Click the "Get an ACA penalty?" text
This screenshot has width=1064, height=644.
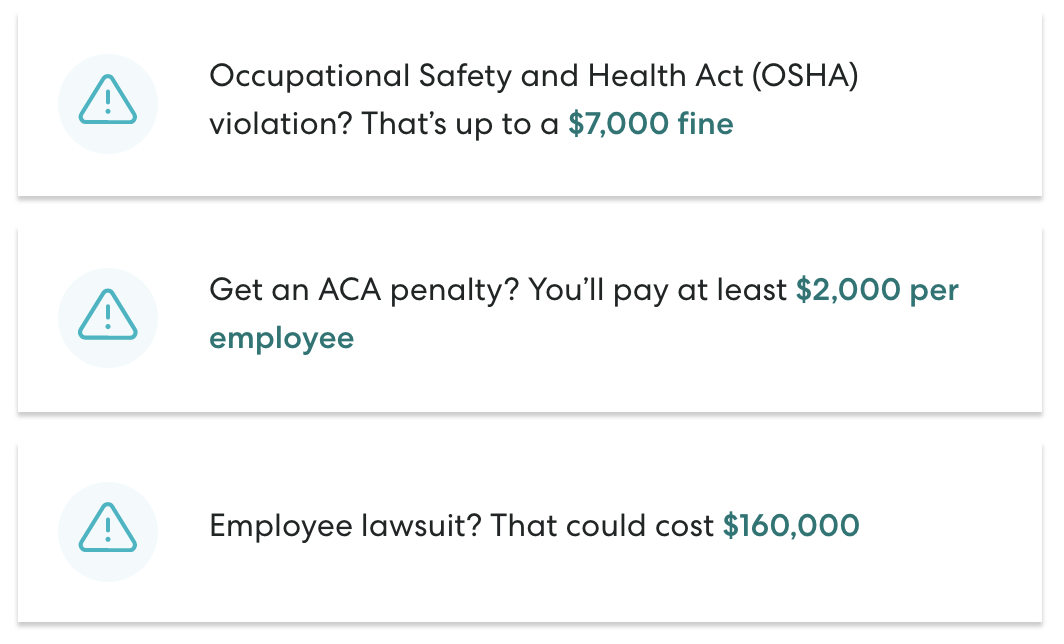tap(364, 290)
